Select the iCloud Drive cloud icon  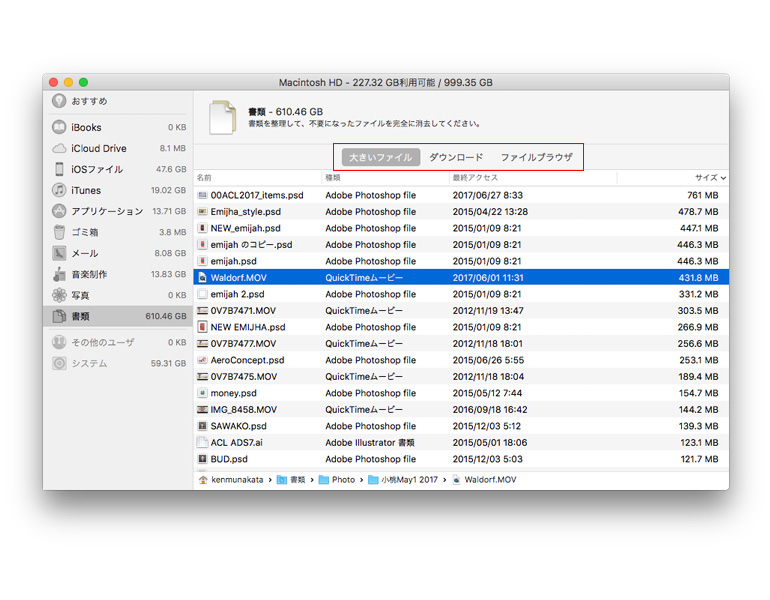[60, 149]
